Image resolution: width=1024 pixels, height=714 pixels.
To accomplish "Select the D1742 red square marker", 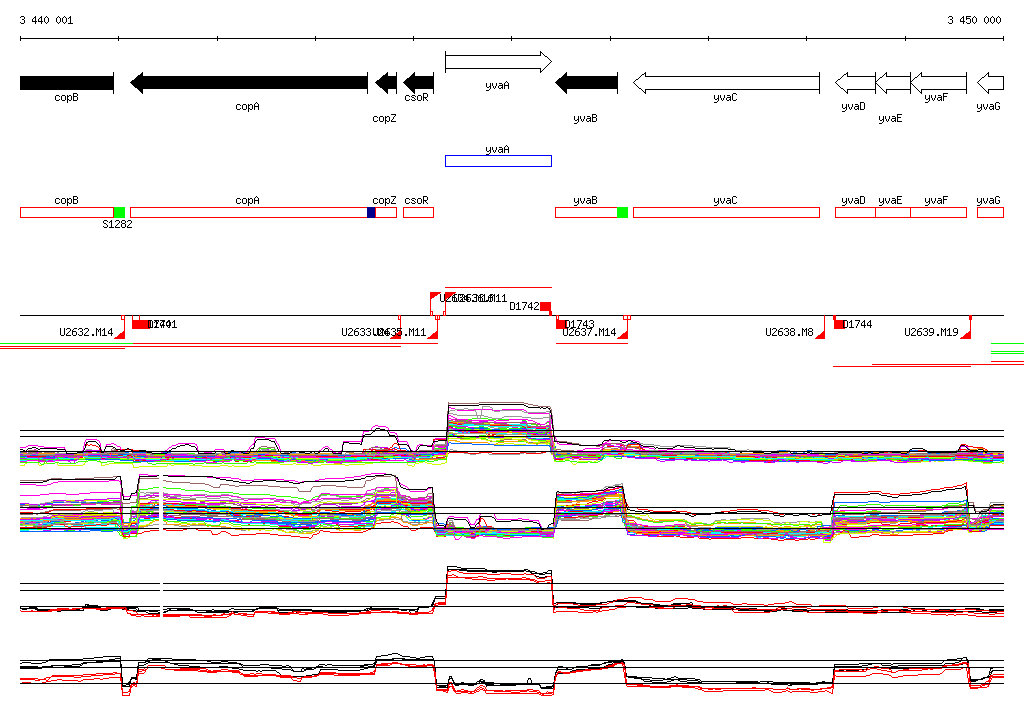I will [x=545, y=306].
